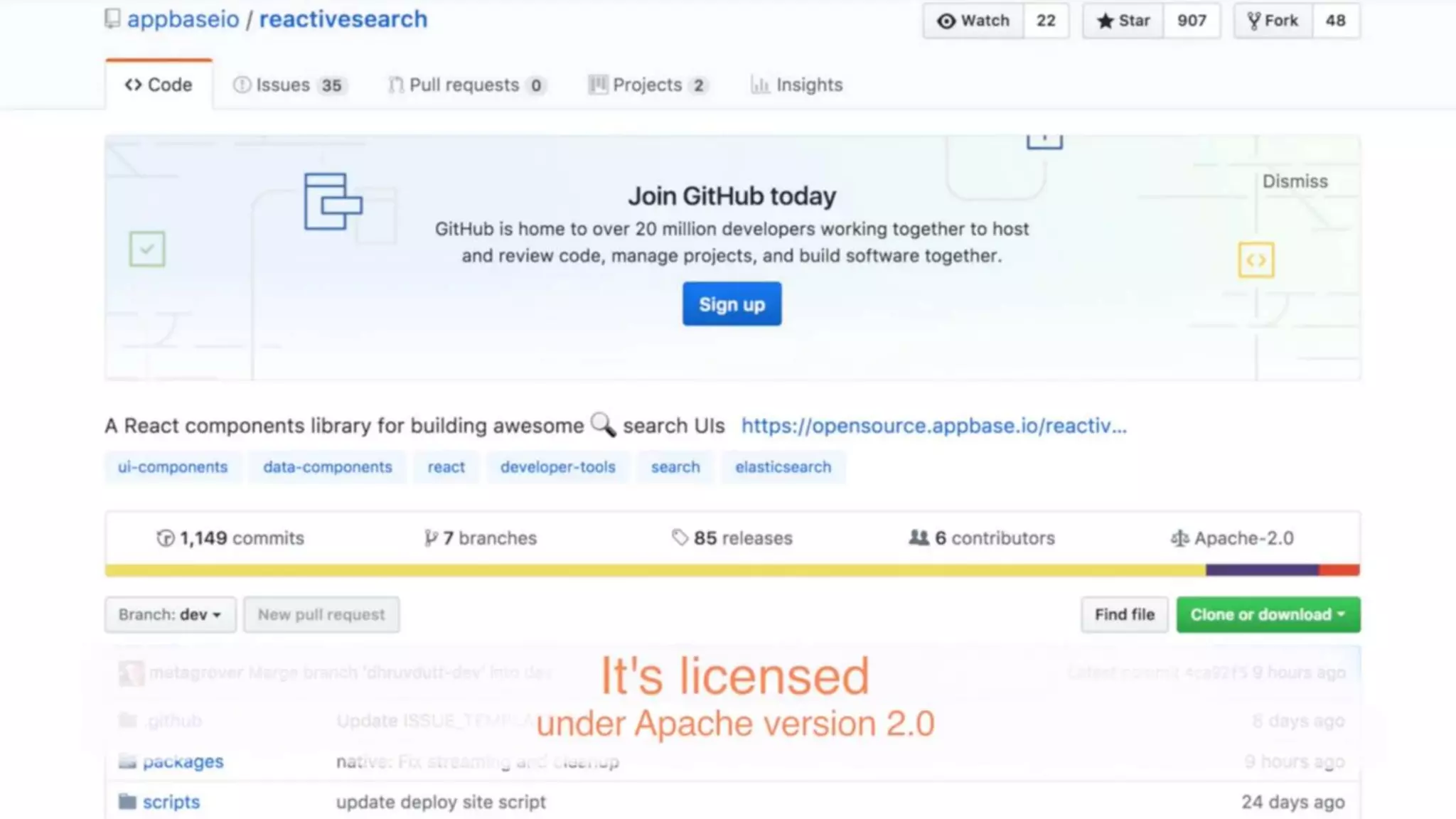Screen dimensions: 1456x819
Task: Switch to the Issues tab
Action: click(x=289, y=85)
